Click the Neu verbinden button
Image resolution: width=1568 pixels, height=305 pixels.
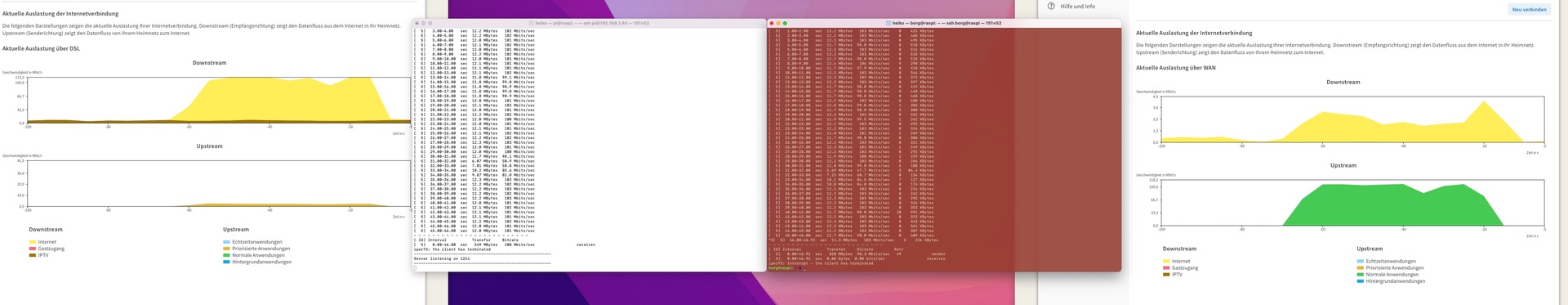(x=1529, y=10)
